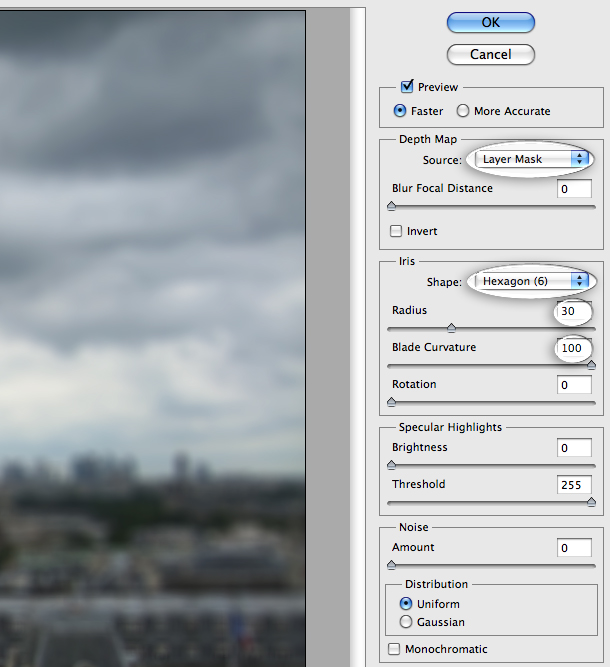Click the Threshold slider handle
This screenshot has width=610, height=667.
(591, 502)
